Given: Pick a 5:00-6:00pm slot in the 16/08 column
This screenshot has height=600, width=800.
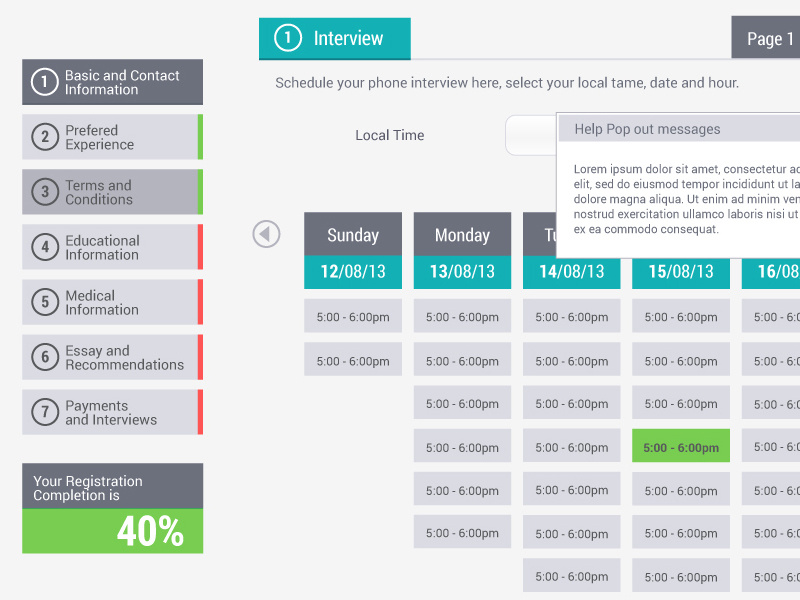Looking at the screenshot, I should coord(775,315).
